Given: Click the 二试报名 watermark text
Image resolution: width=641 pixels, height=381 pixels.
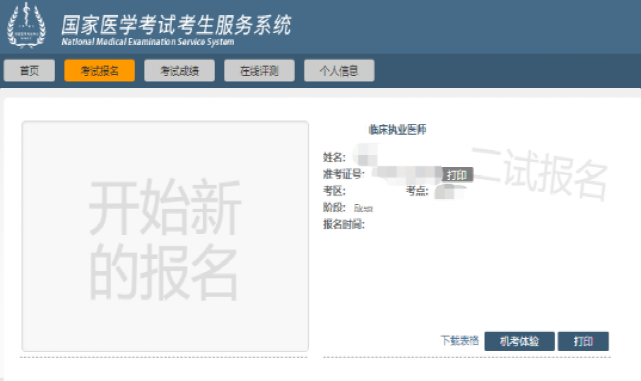Looking at the screenshot, I should 540,174.
